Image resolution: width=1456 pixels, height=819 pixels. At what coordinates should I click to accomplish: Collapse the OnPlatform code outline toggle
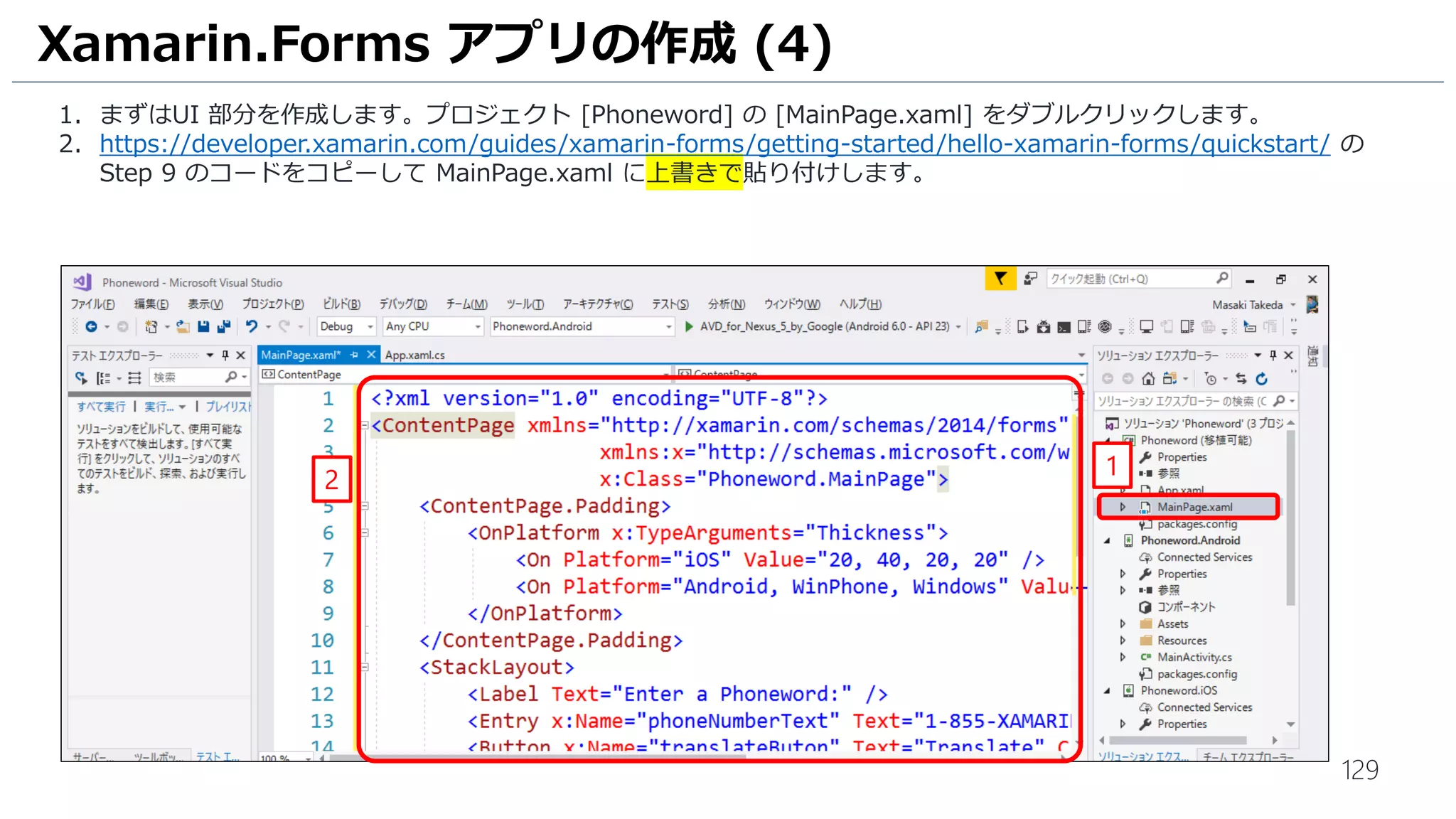(x=365, y=532)
